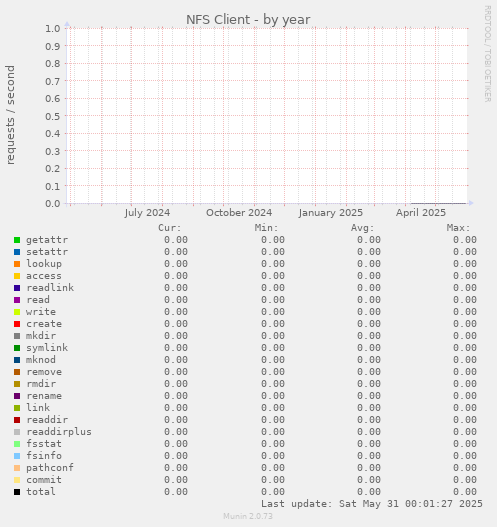Screen dimensions: 497x527
Task: Click the green getattr legend color square
Action: click(x=17, y=240)
